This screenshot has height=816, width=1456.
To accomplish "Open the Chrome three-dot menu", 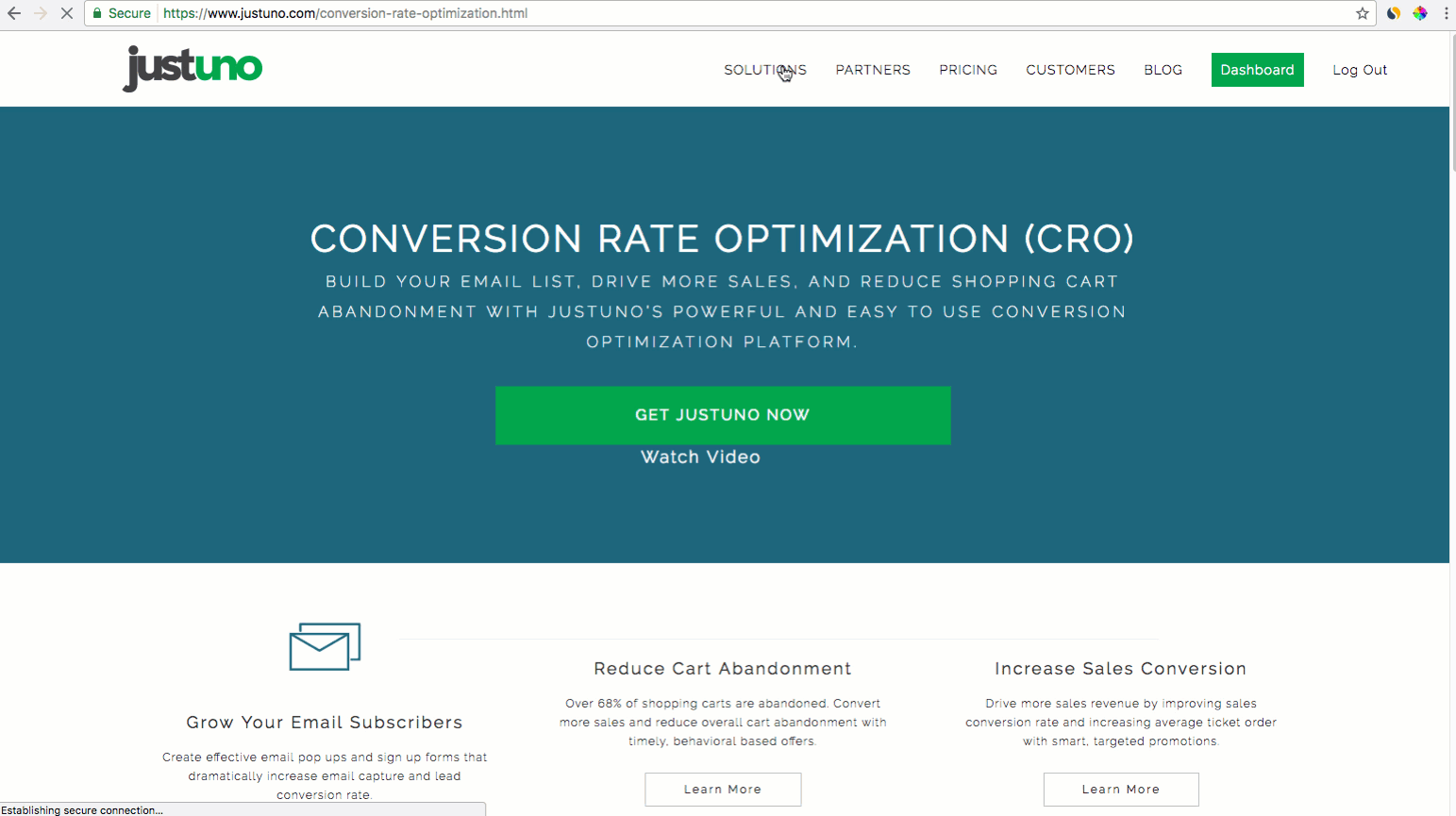I will coord(1446,13).
